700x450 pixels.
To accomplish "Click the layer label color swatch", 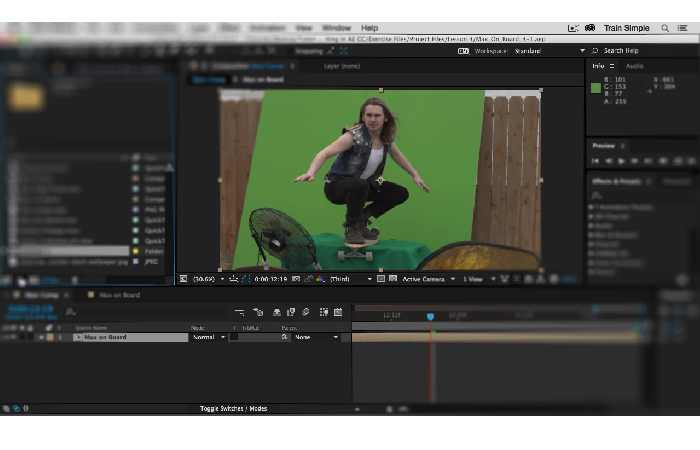I will [x=50, y=338].
